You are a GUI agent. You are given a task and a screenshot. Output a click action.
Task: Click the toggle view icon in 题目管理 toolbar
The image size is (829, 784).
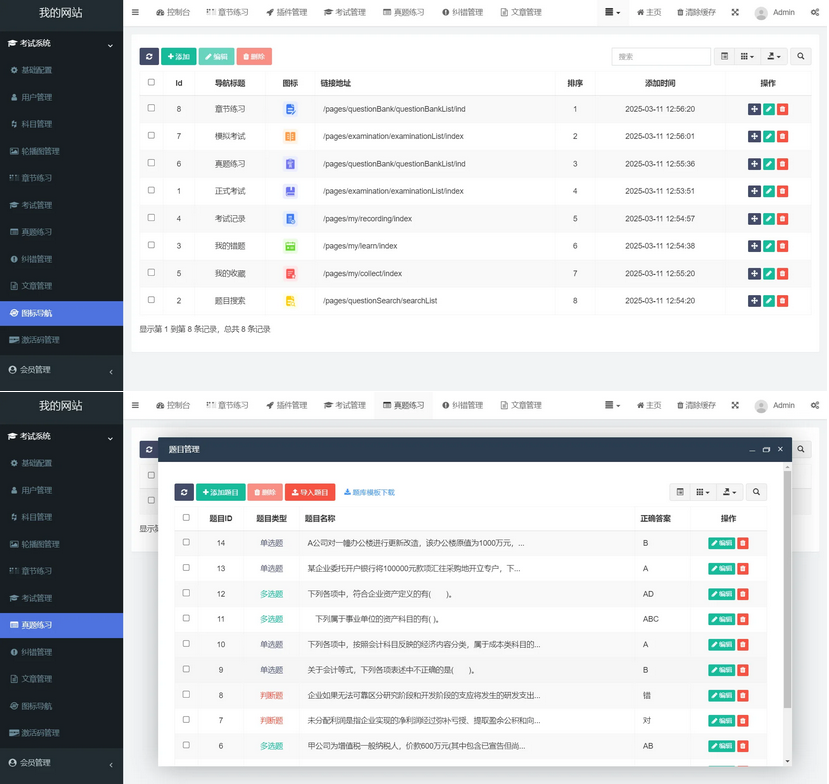[x=680, y=492]
